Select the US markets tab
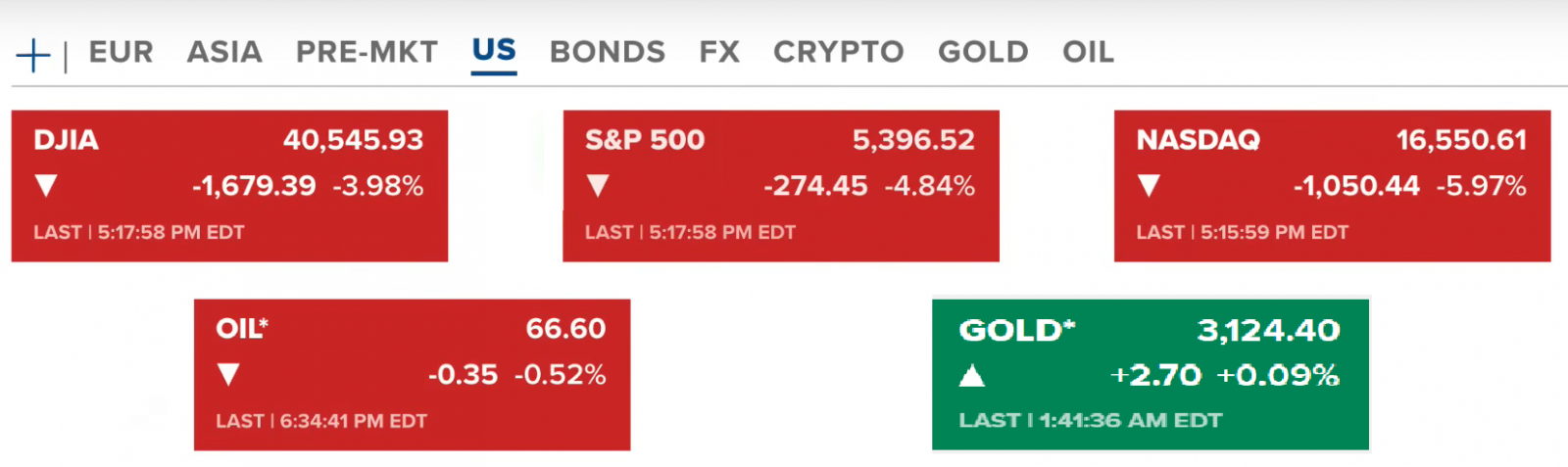 pos(494,51)
